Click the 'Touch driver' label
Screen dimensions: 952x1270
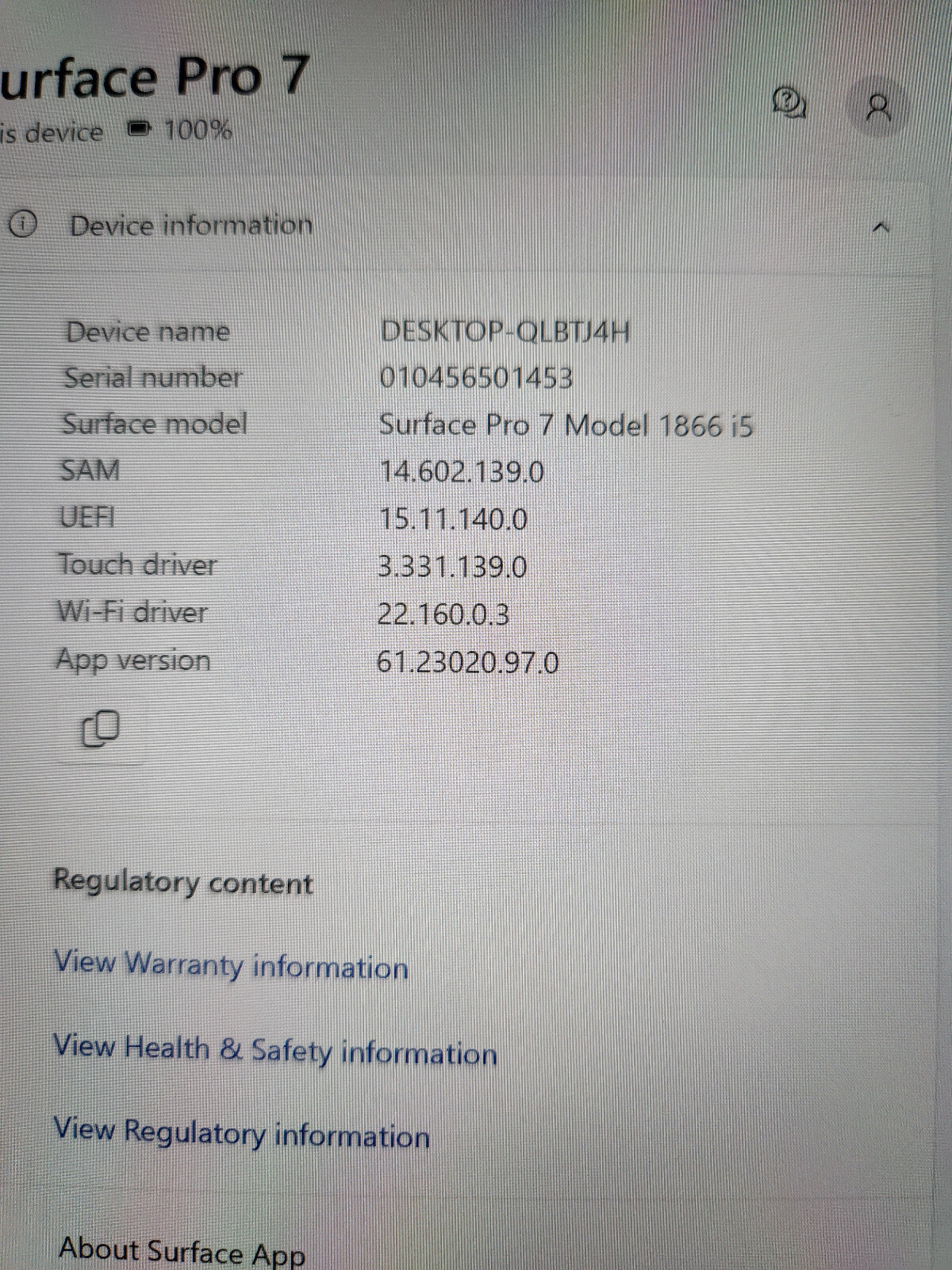click(x=136, y=564)
